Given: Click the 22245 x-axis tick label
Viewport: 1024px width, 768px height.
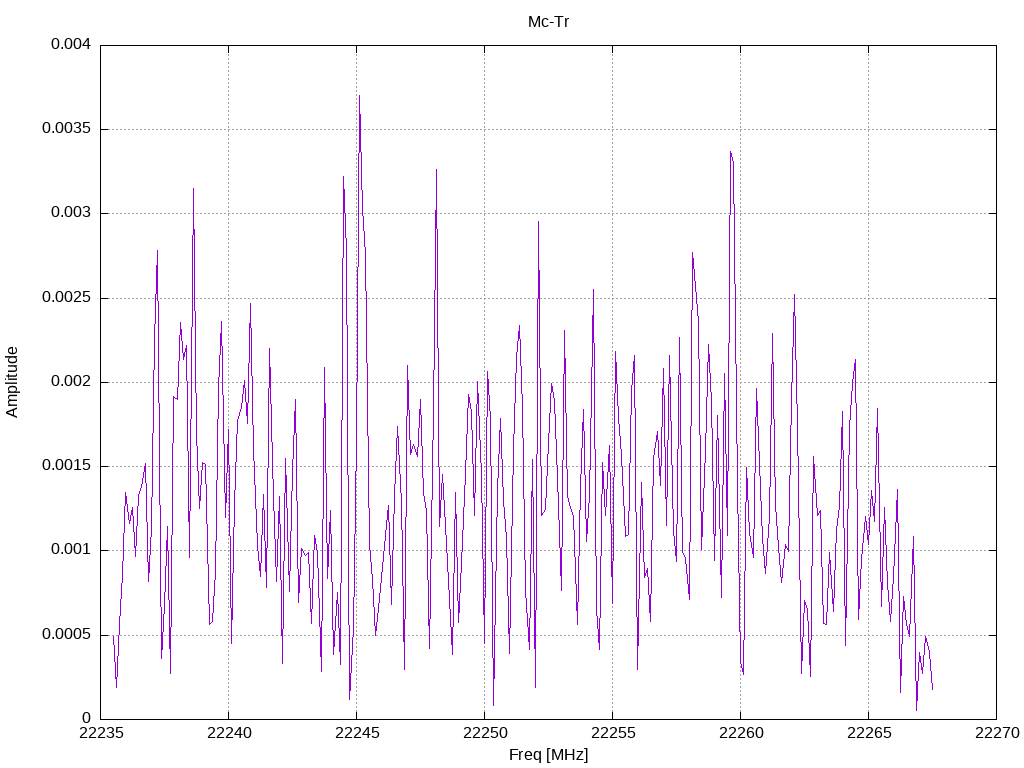Looking at the screenshot, I should [357, 733].
